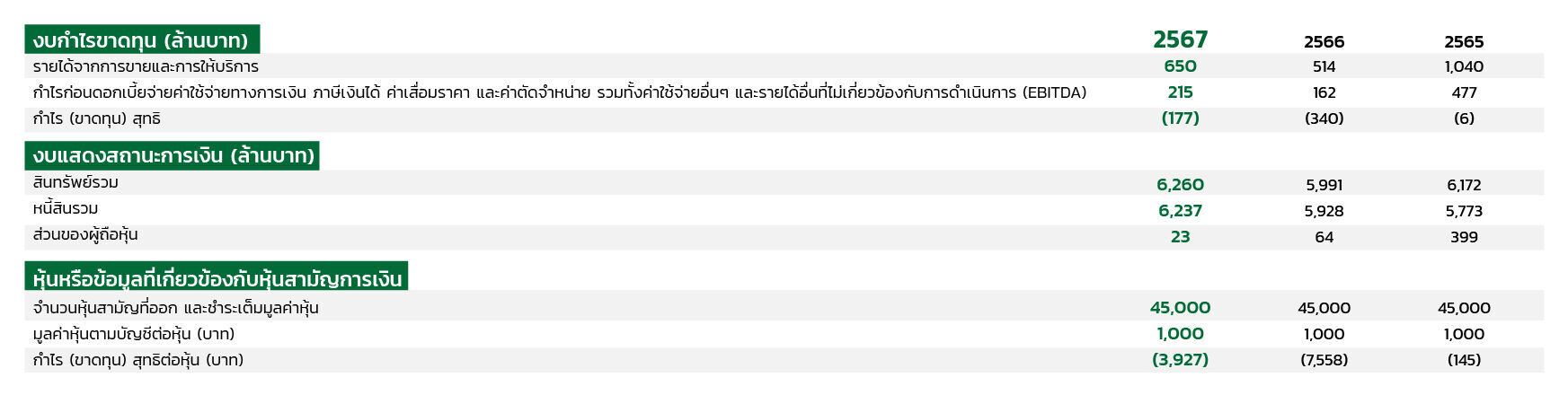Click the equity value 399
Screen dimensions: 1568x395
[x=1464, y=237]
